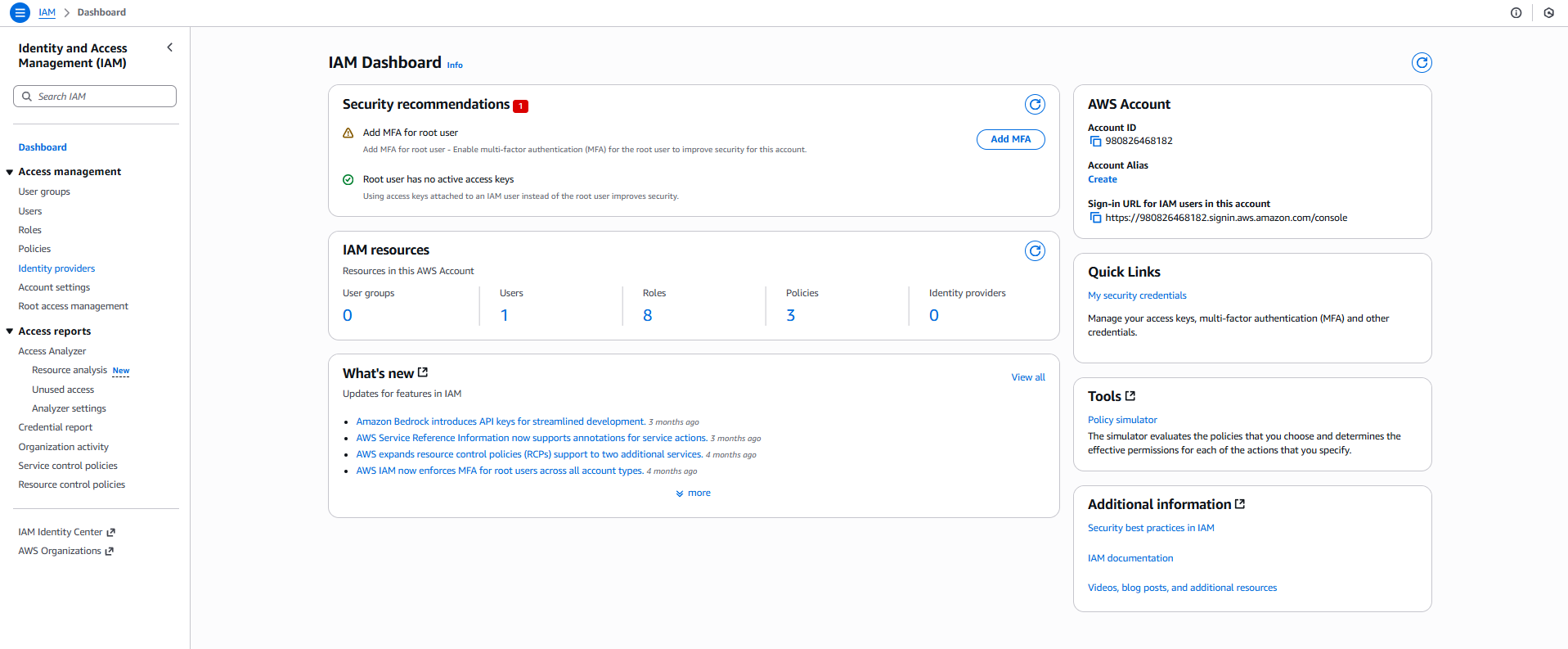The height and width of the screenshot is (649, 1568).
Task: Click Create account alias link
Action: 1103,179
